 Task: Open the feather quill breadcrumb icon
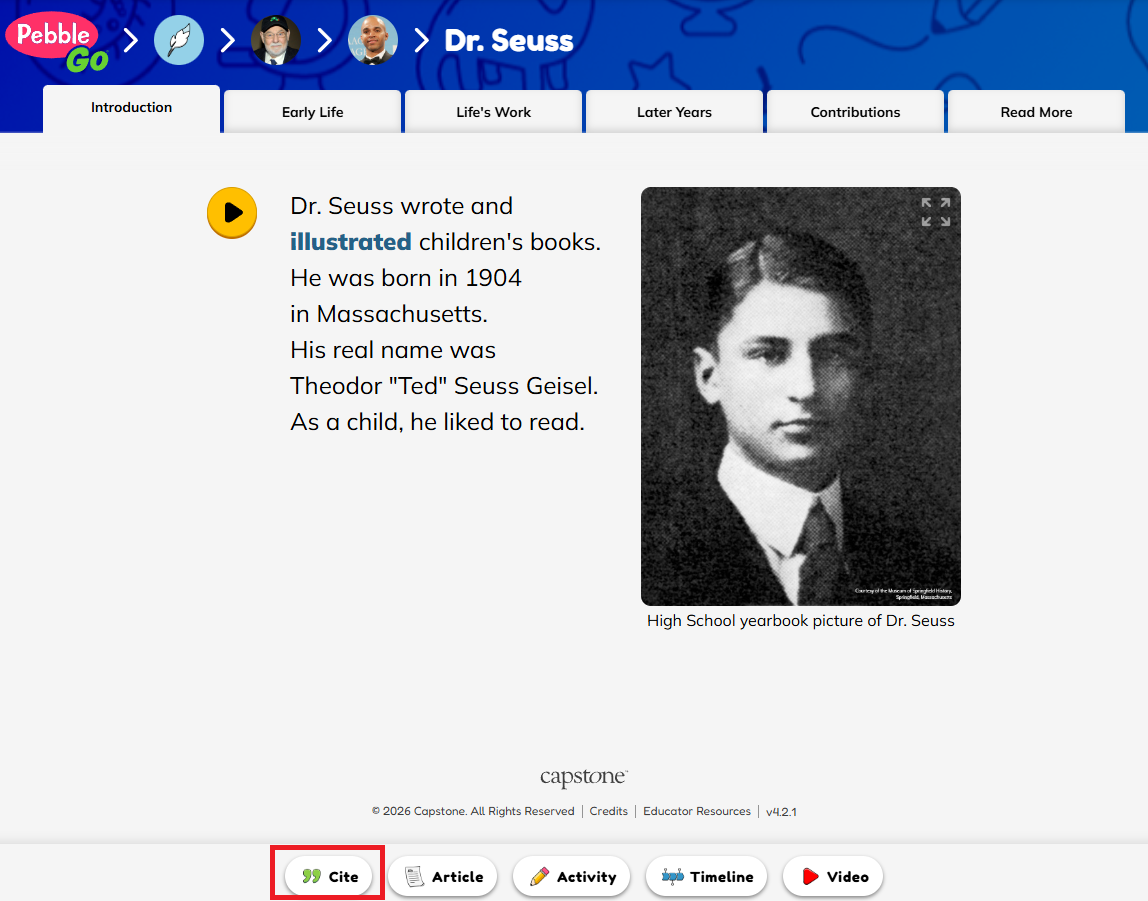pyautogui.click(x=179, y=41)
